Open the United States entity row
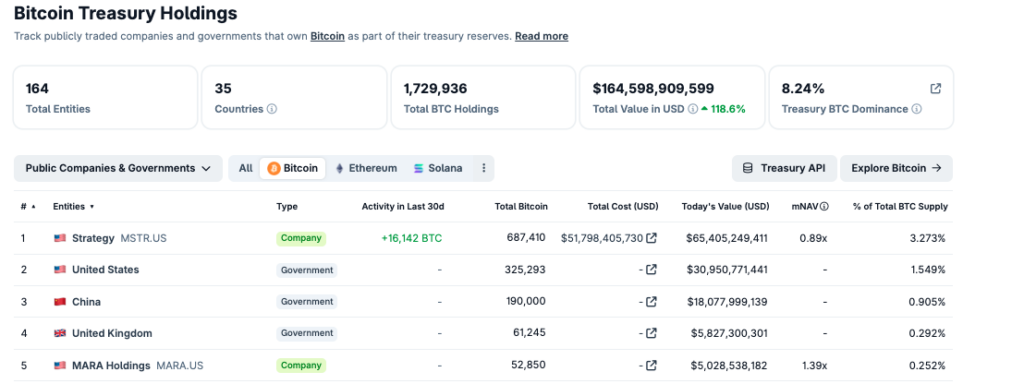Viewport: 1024px width, 384px height. click(x=482, y=270)
